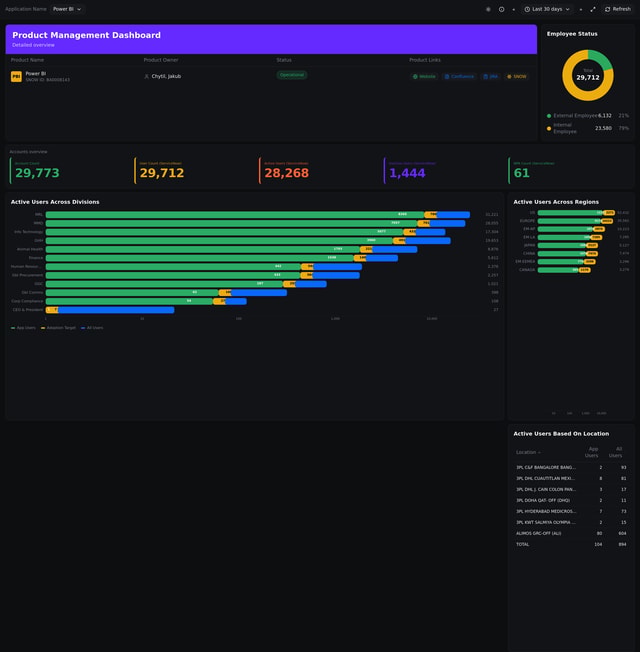Screen dimensions: 640x652
Task: Open the SNOW product link
Action: click(x=516, y=76)
